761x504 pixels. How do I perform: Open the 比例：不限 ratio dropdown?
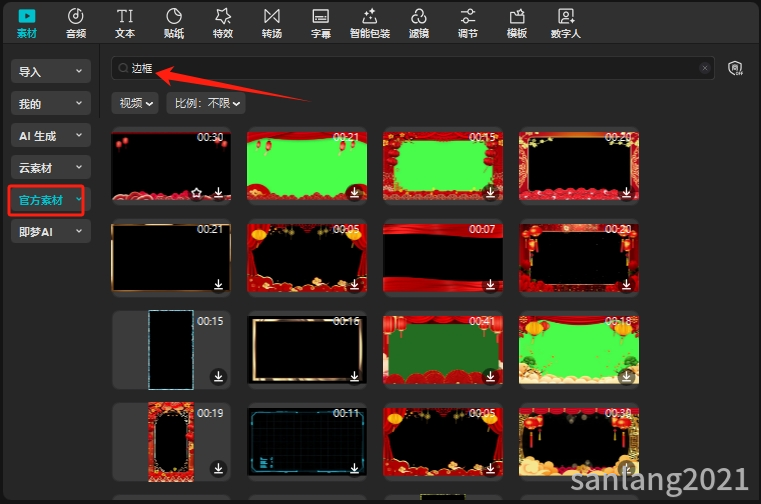coord(206,103)
